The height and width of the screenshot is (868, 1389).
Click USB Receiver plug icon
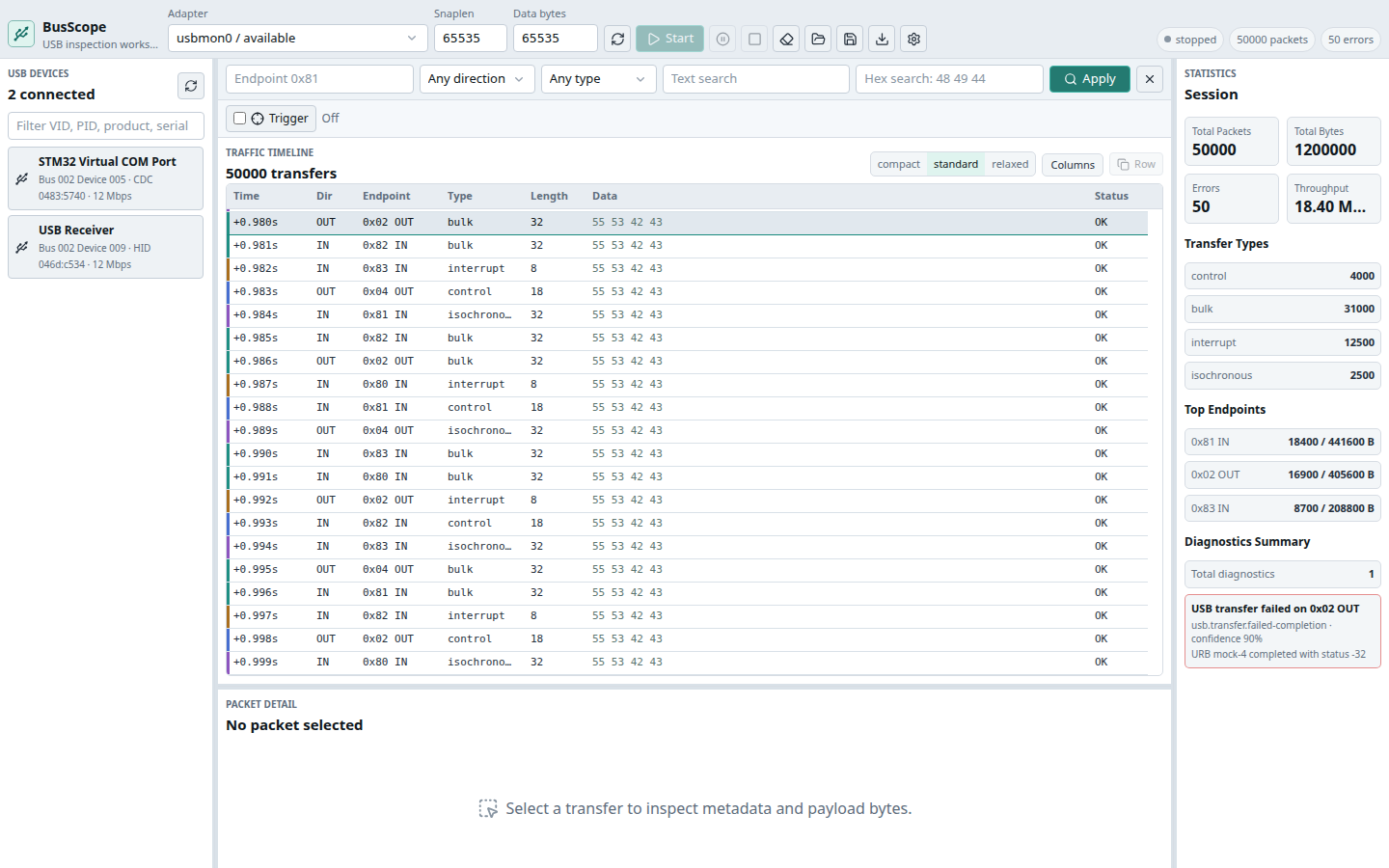coord(22,247)
